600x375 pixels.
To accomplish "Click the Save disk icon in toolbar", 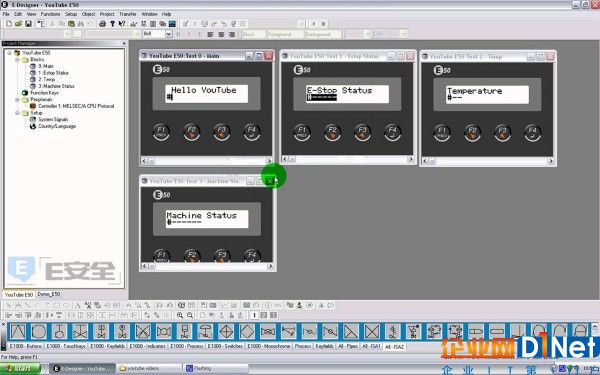I will click(x=28, y=24).
